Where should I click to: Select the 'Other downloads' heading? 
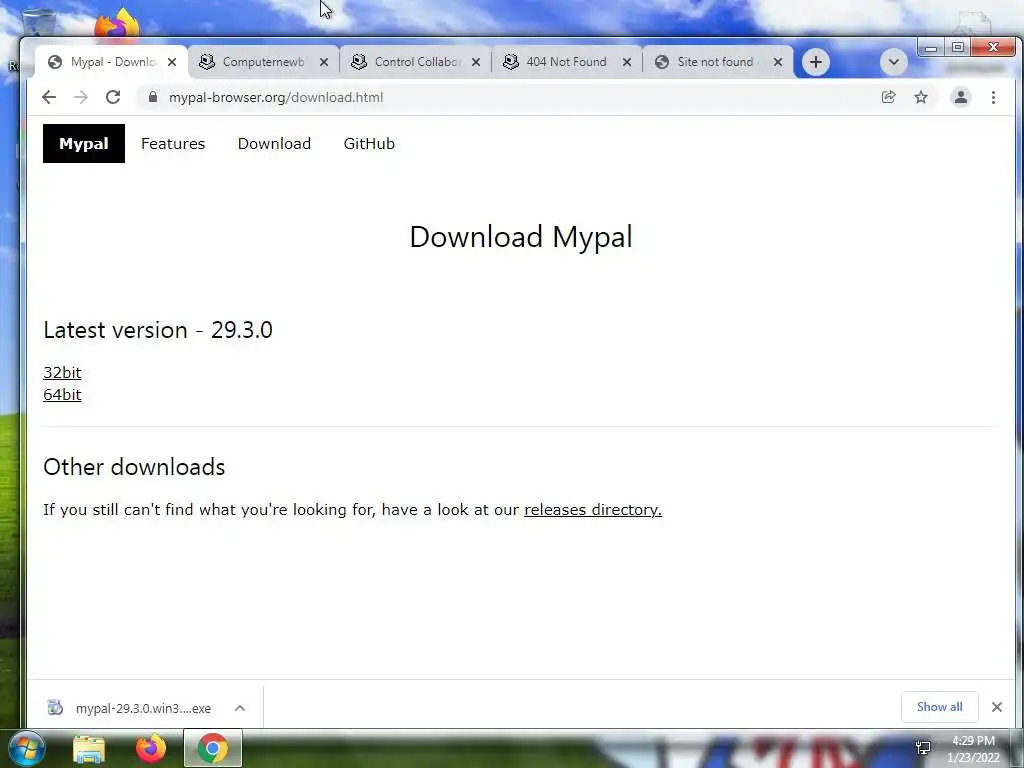pyautogui.click(x=134, y=467)
